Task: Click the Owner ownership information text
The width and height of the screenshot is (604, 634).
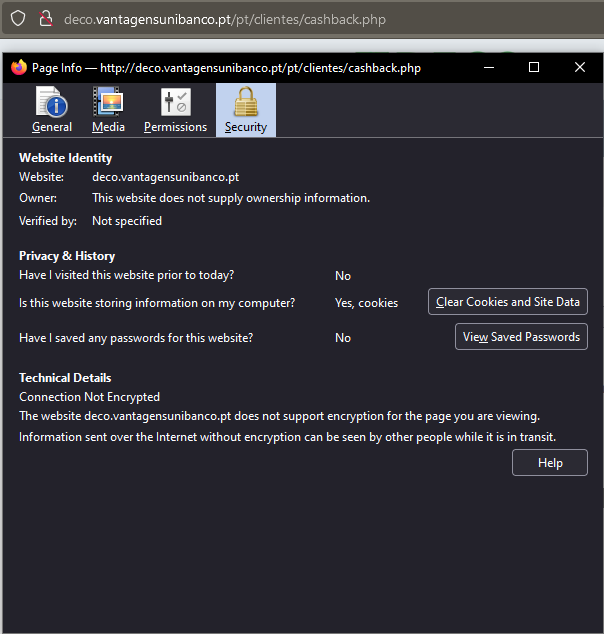Action: tap(231, 198)
